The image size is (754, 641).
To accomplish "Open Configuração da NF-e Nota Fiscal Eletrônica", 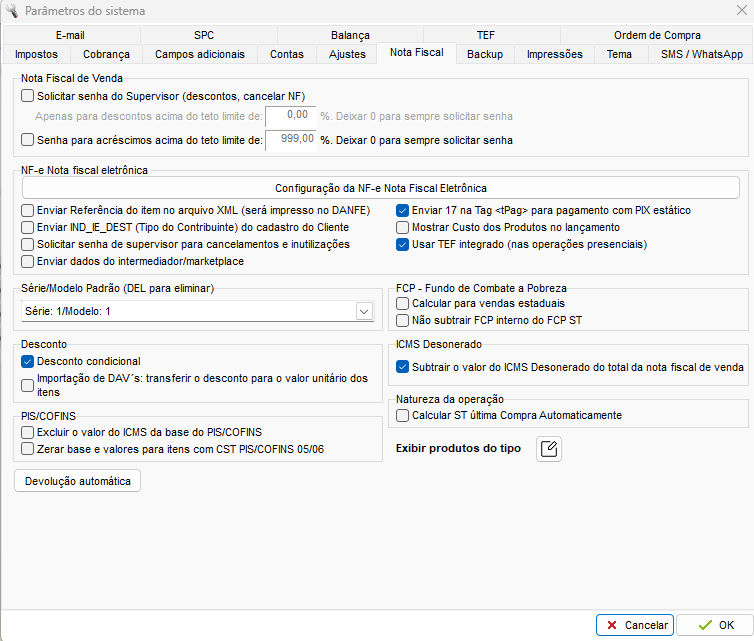I will (x=380, y=188).
